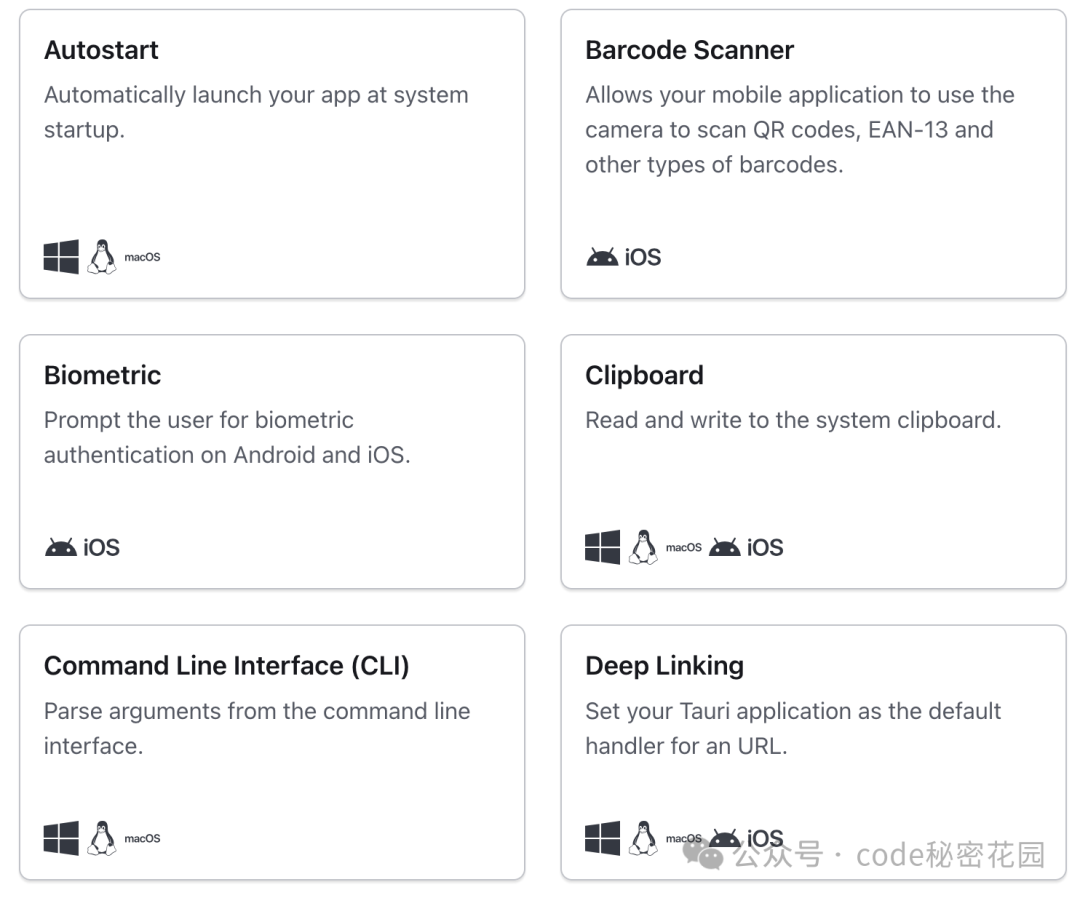This screenshot has height=898, width=1080.
Task: Click the Linux penguin in CLI card
Action: click(101, 838)
